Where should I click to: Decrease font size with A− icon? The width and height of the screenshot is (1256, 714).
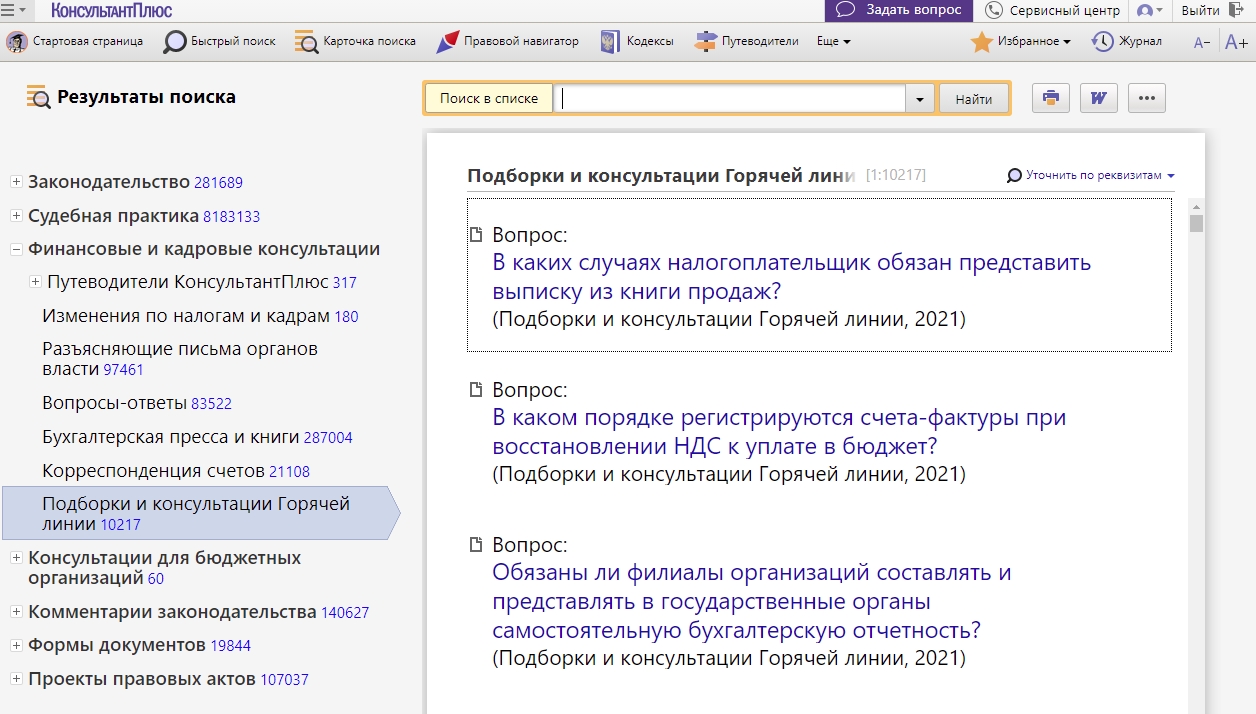(1202, 43)
